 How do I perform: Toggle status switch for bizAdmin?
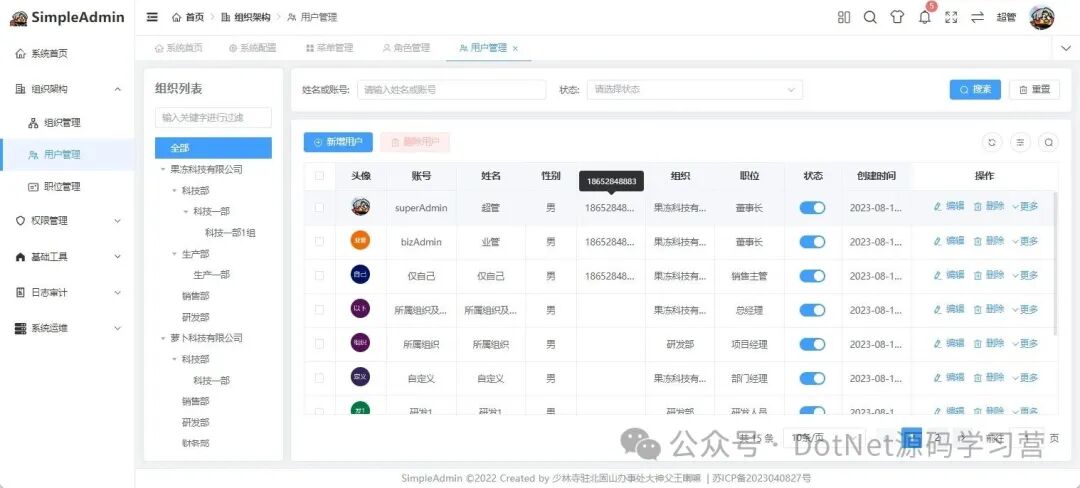[x=812, y=242]
